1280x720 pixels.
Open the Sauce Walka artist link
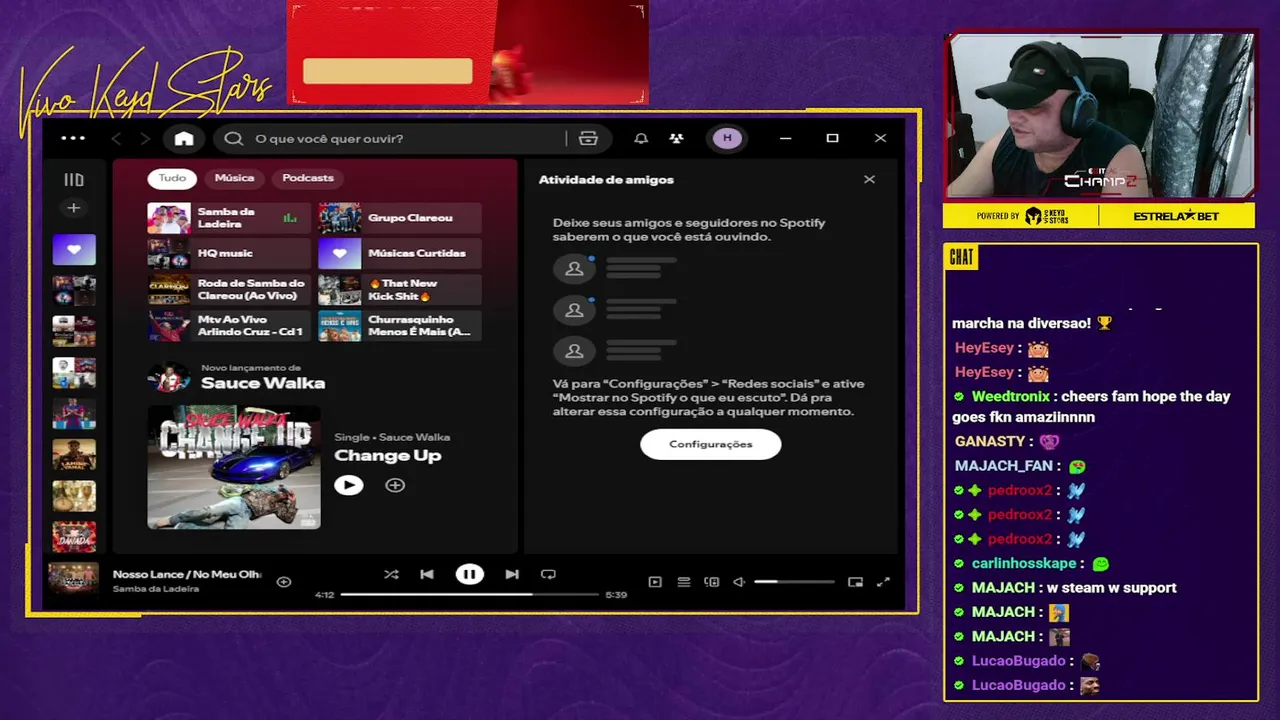(x=263, y=383)
